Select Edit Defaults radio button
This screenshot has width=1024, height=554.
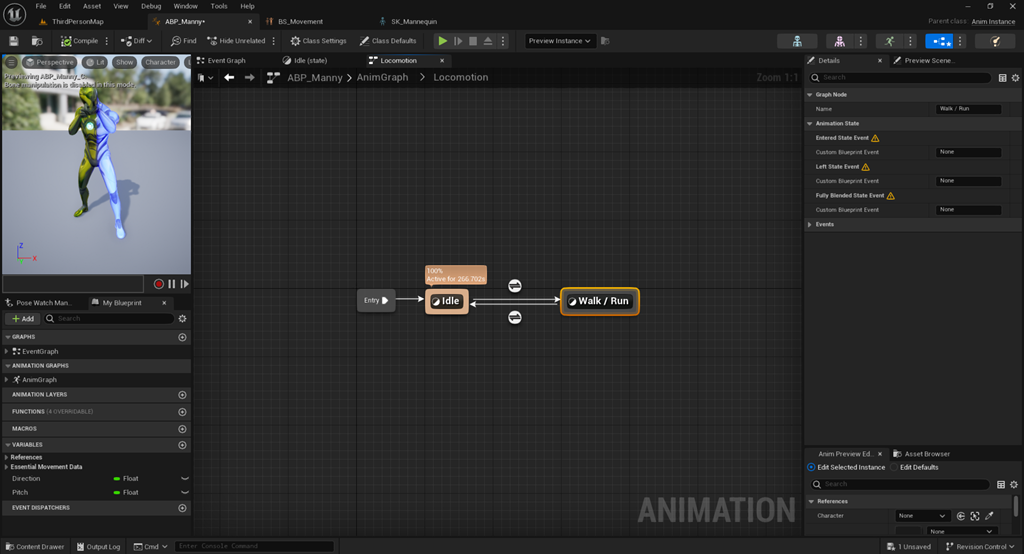pos(894,468)
